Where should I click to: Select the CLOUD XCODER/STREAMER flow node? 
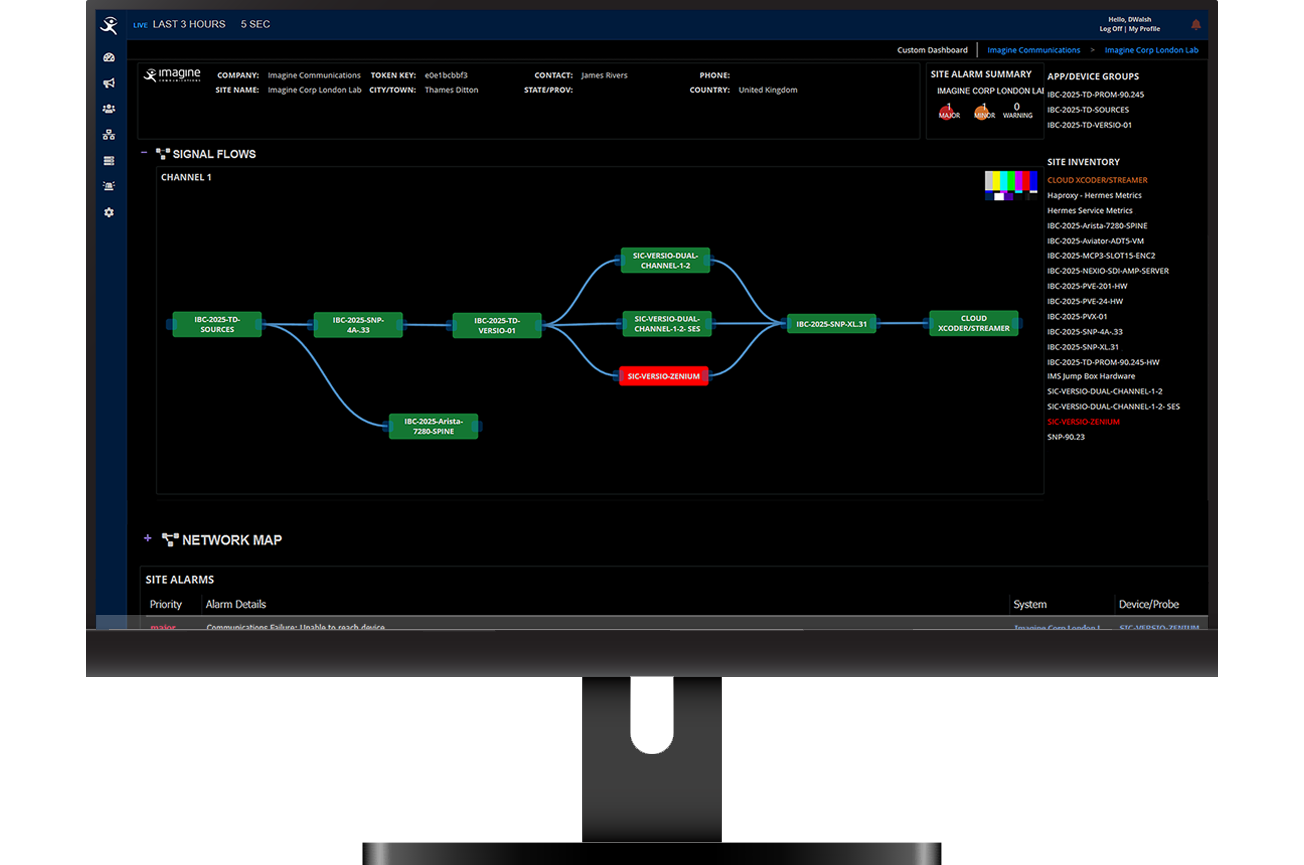[x=973, y=323]
